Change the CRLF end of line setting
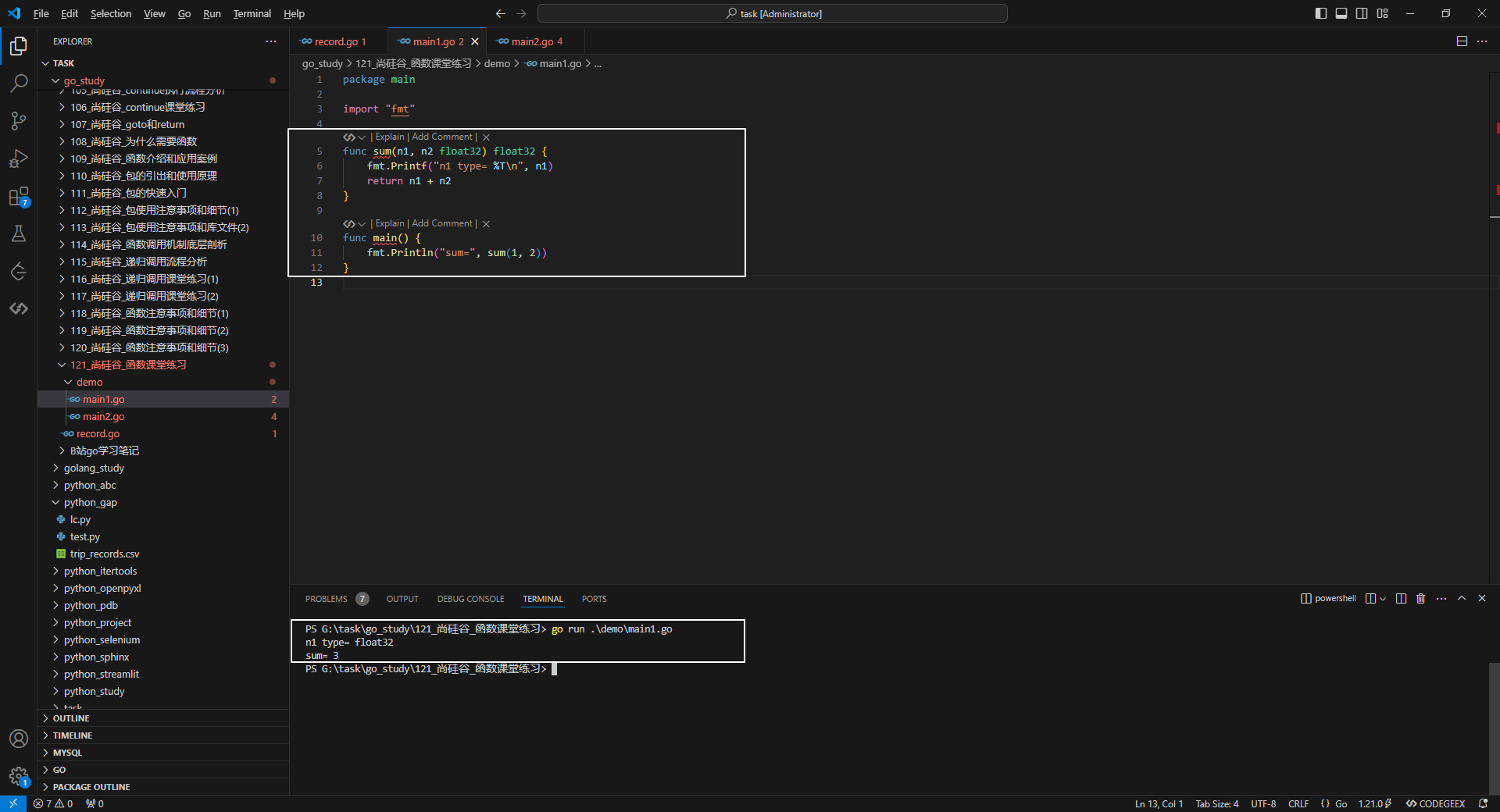Image resolution: width=1500 pixels, height=812 pixels. click(x=1298, y=803)
